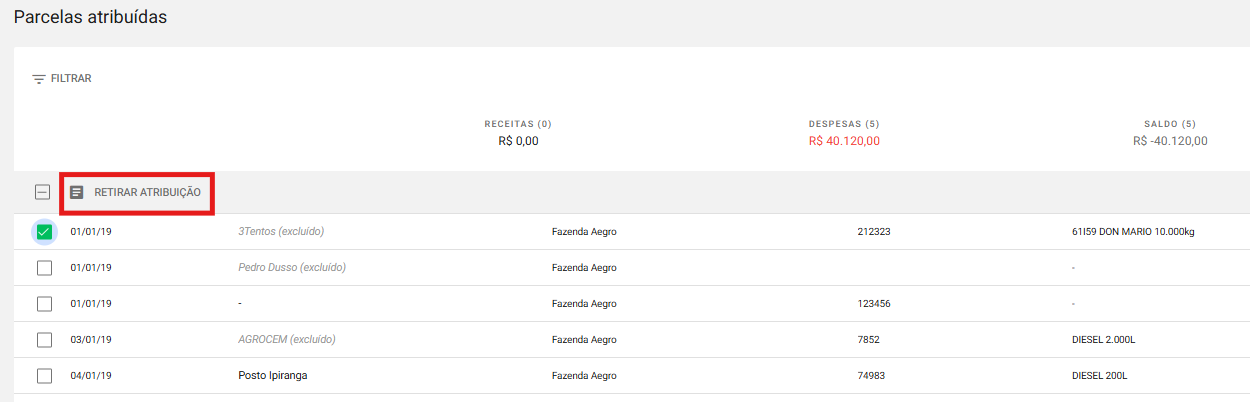
Task: Check the Pedro Dusso row checkbox
Action: [x=44, y=268]
